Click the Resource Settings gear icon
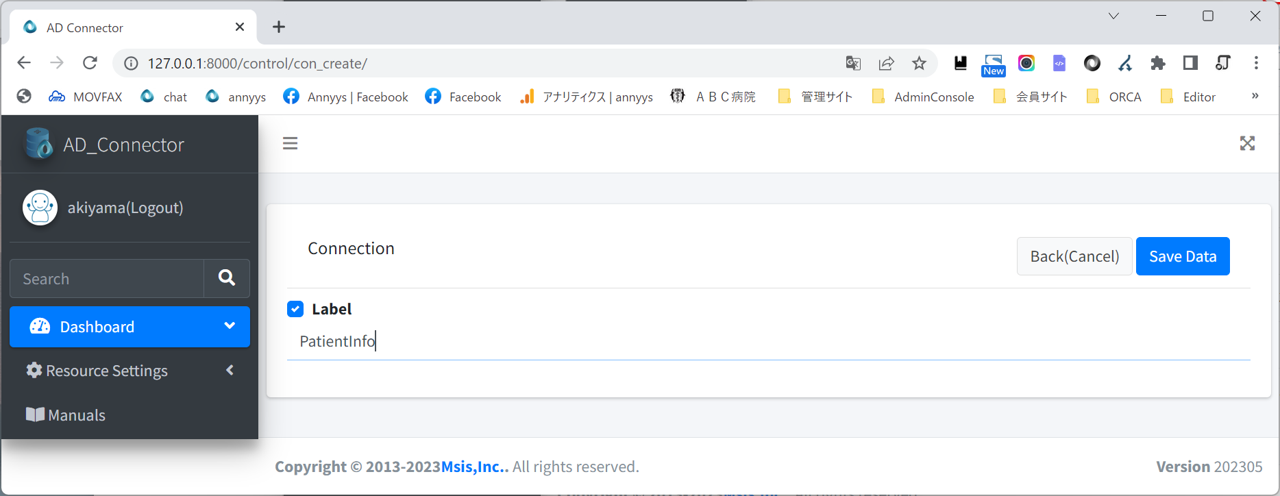The image size is (1280, 496). (34, 371)
